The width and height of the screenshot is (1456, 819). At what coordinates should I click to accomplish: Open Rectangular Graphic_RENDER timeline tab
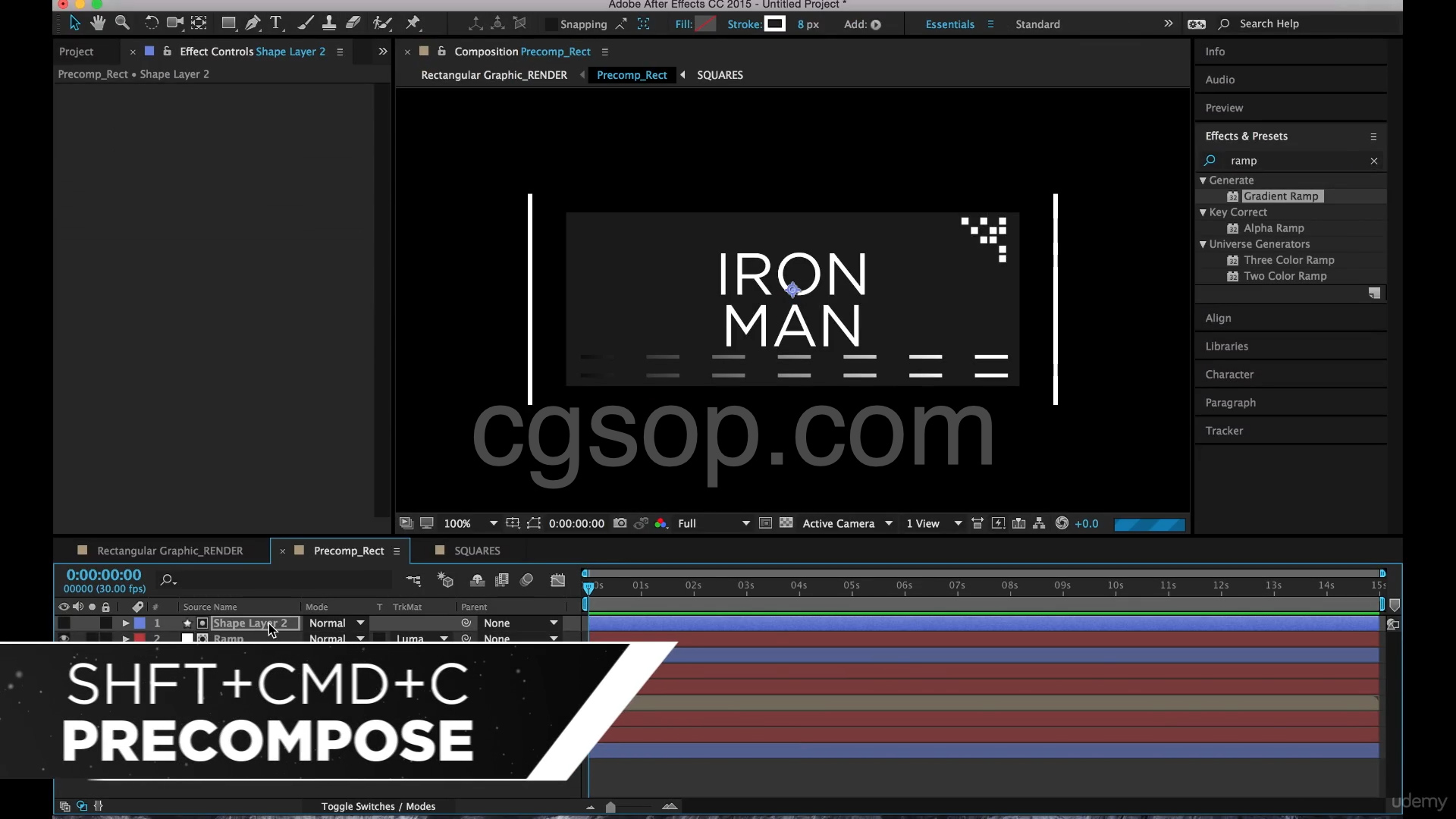coord(170,551)
